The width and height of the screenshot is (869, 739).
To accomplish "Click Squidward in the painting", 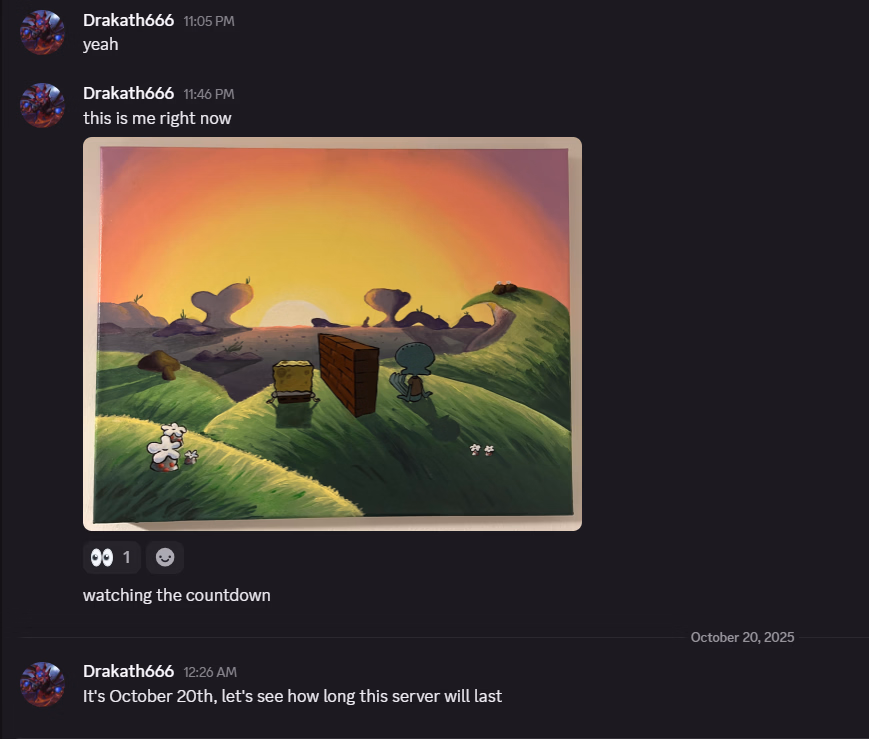I will click(x=412, y=372).
